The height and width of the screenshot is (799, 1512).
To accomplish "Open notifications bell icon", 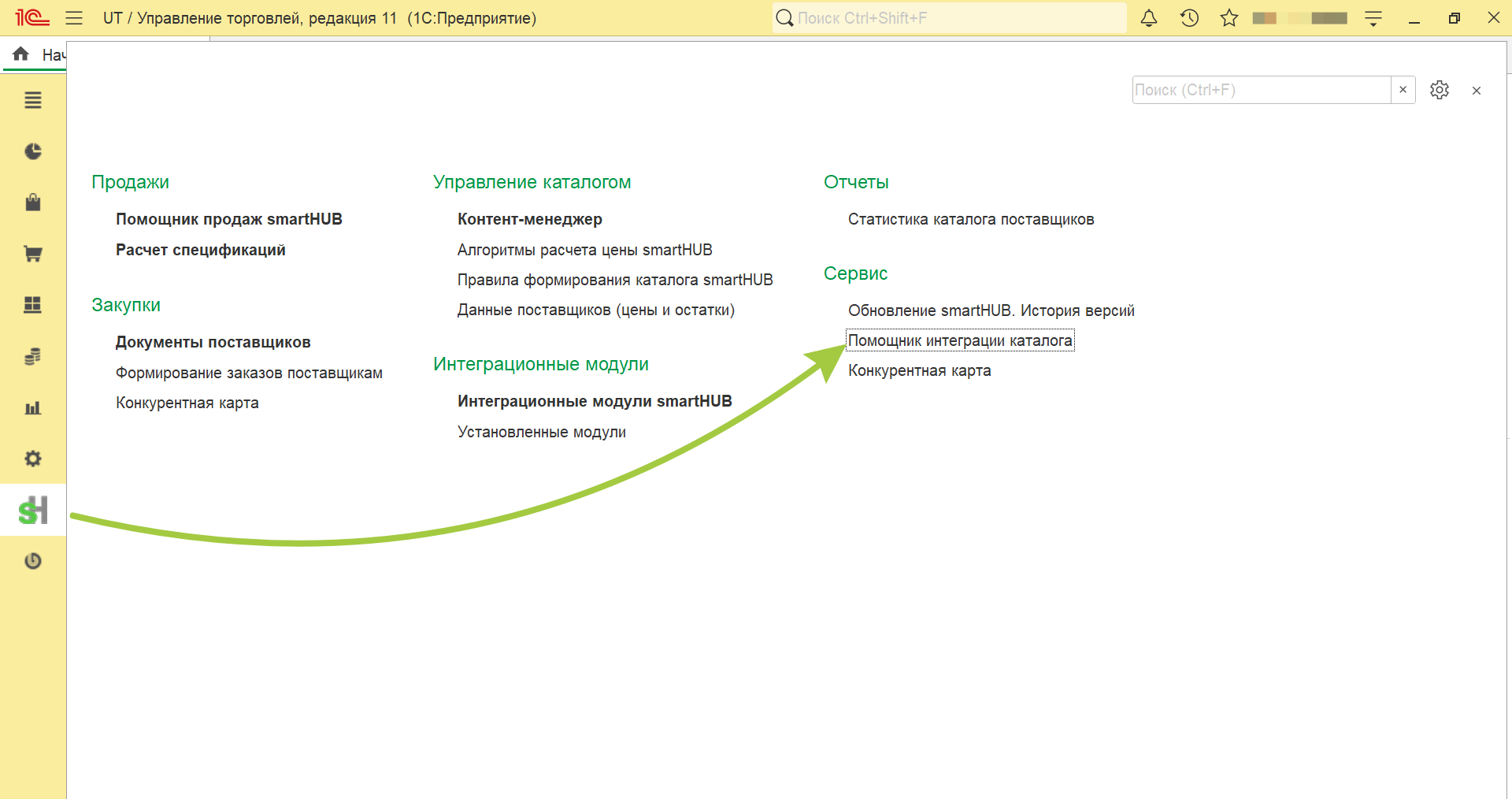I will point(1149,17).
